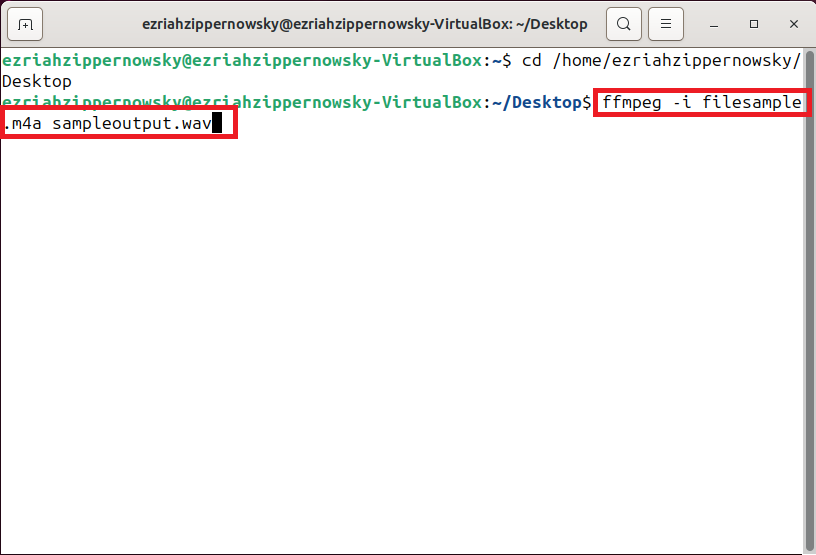Click the 'Desktop' wrapped line text
Viewport: 816px width, 555px height.
click(x=36, y=82)
